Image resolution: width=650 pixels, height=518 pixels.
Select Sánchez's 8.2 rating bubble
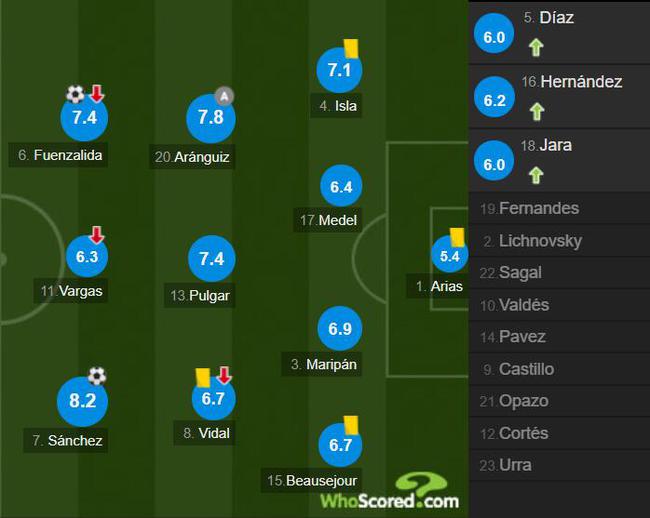(x=82, y=401)
